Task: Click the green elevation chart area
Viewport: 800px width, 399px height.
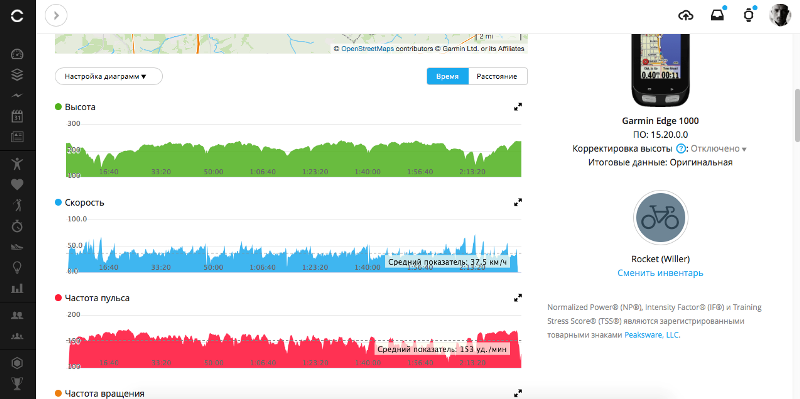Action: tap(294, 159)
